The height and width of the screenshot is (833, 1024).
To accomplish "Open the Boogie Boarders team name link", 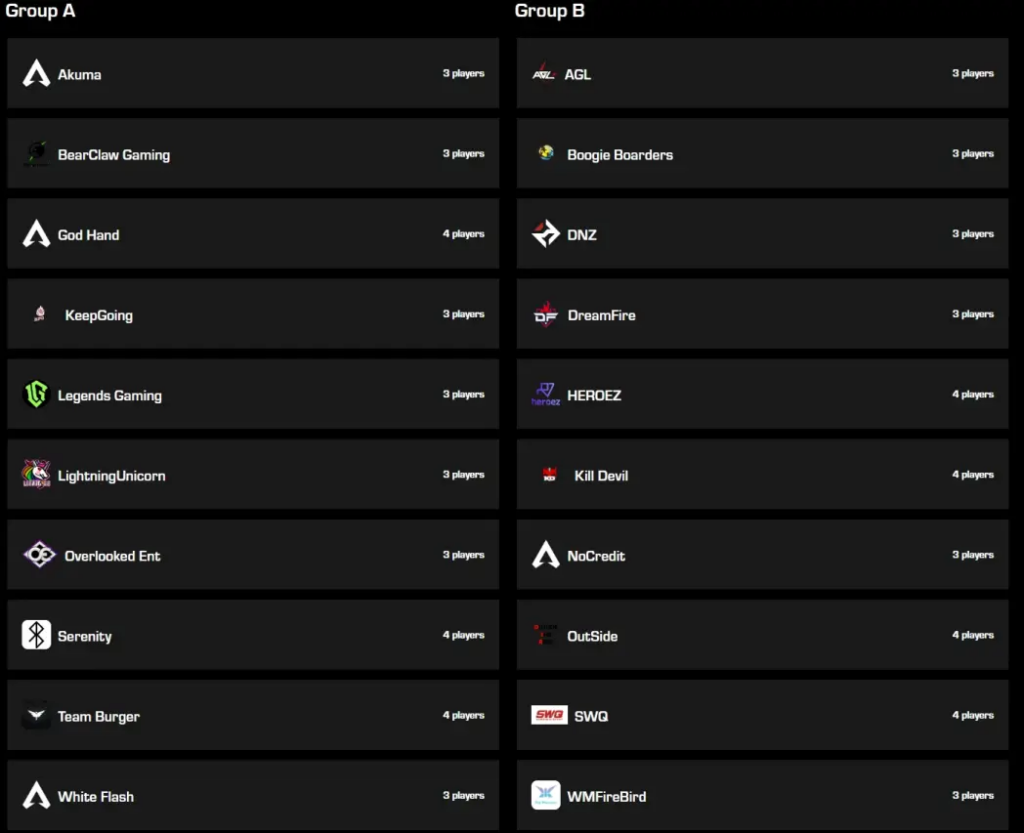I will 620,155.
